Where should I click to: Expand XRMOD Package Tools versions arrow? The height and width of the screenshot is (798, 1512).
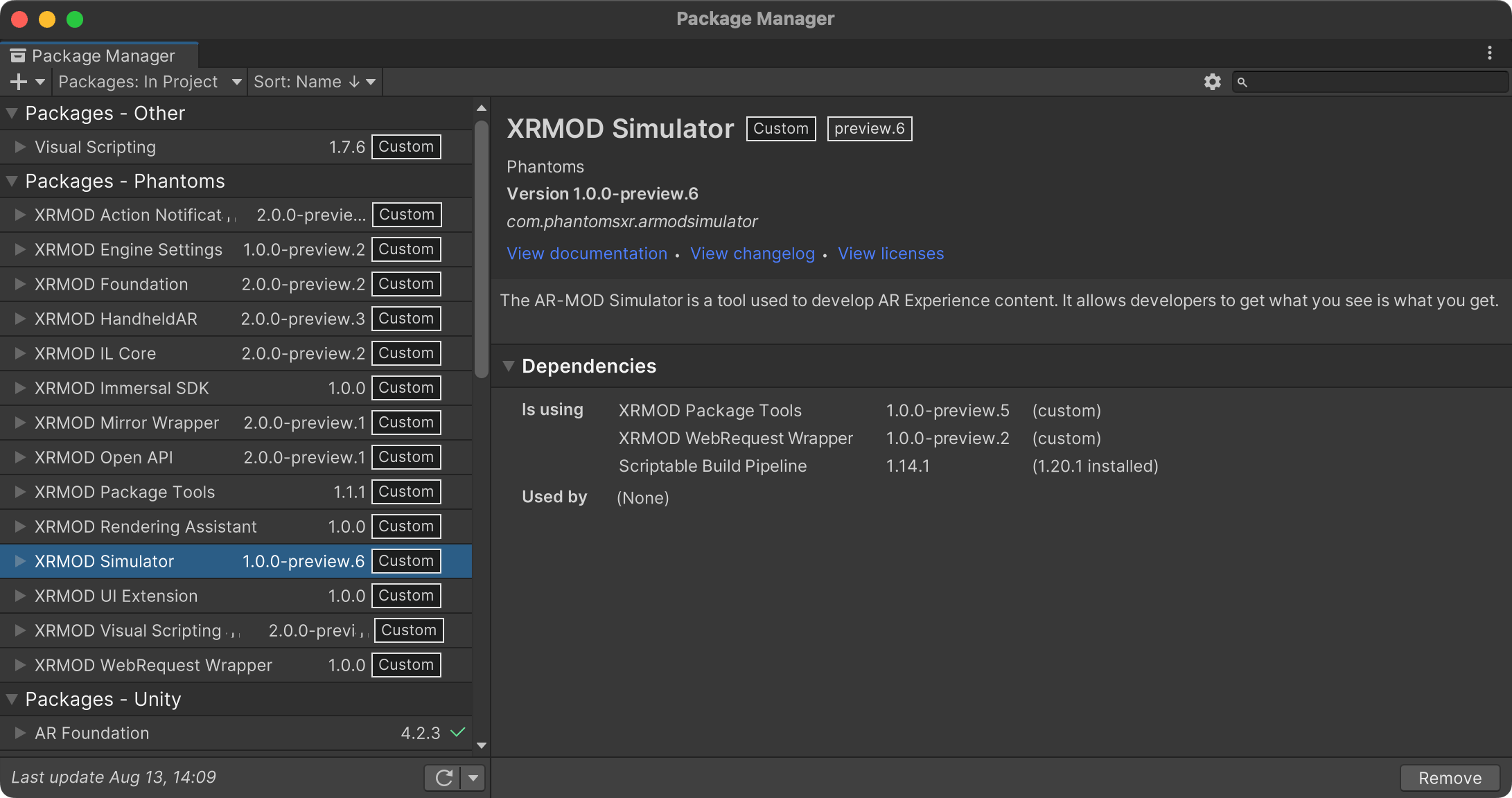20,492
